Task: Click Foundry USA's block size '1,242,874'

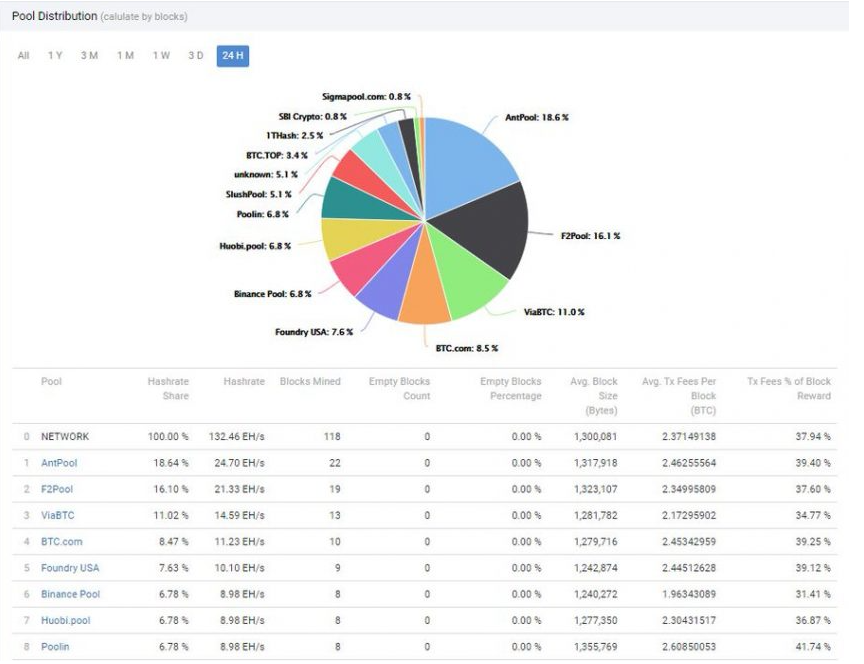Action: click(x=595, y=568)
